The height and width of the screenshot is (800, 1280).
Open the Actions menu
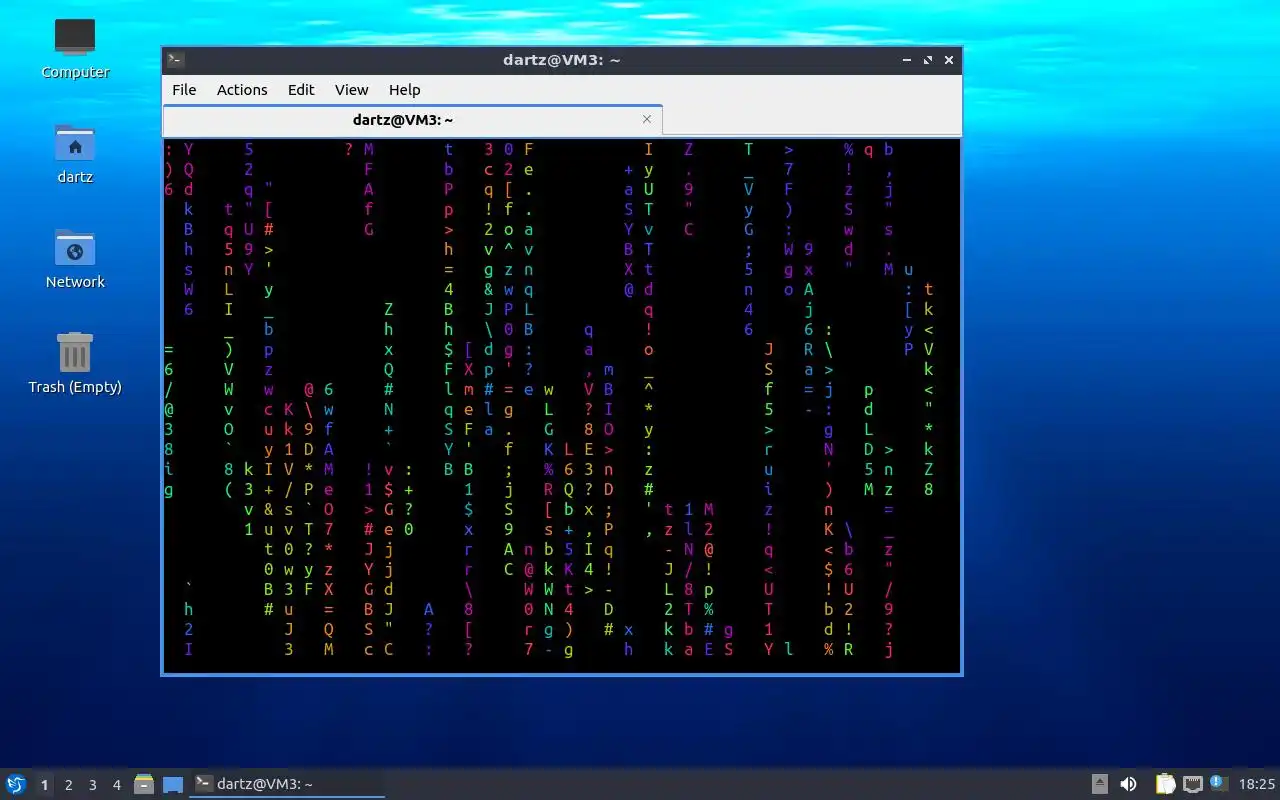pos(242,90)
